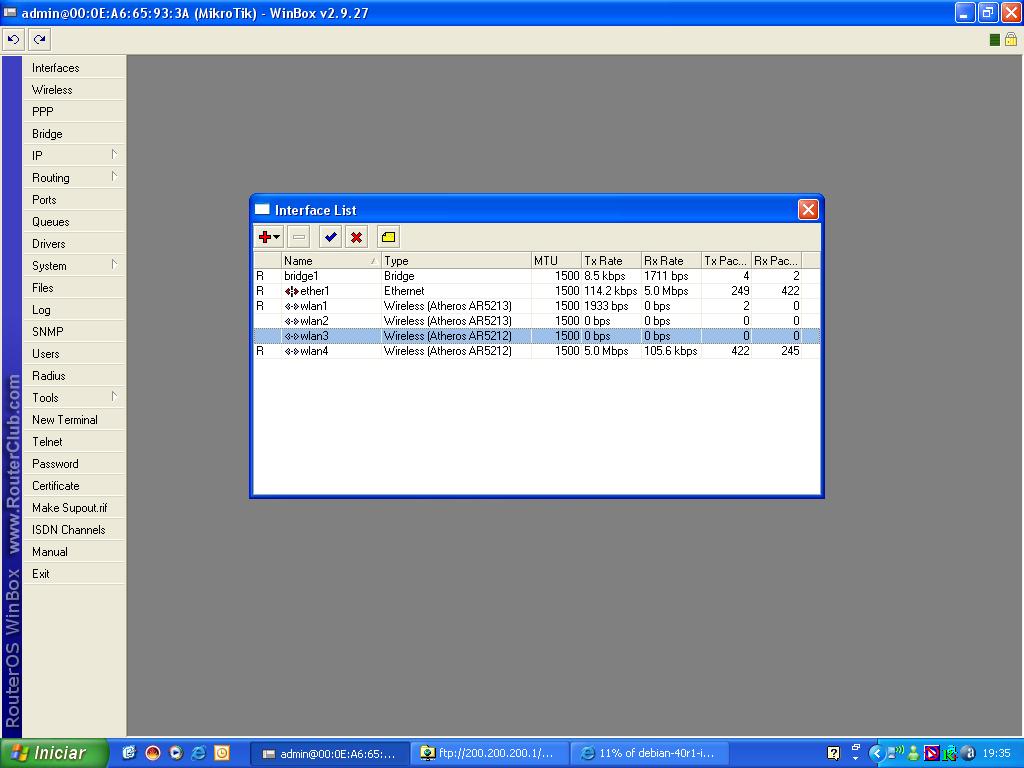The width and height of the screenshot is (1024, 768).
Task: Sort by the Rx Pac... column header
Action: tap(776, 261)
